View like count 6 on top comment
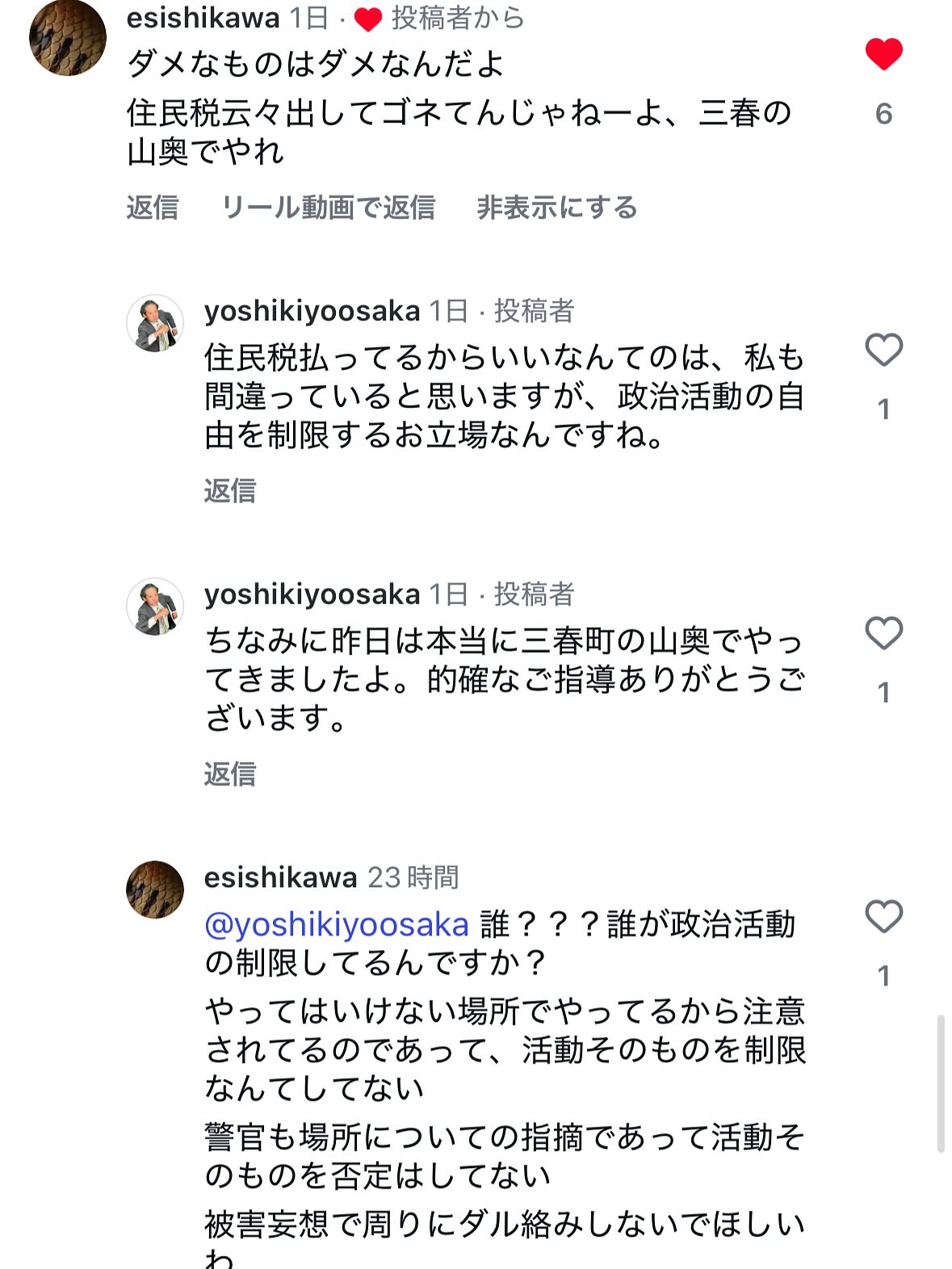Screen dimensions: 952x1269 [883, 114]
